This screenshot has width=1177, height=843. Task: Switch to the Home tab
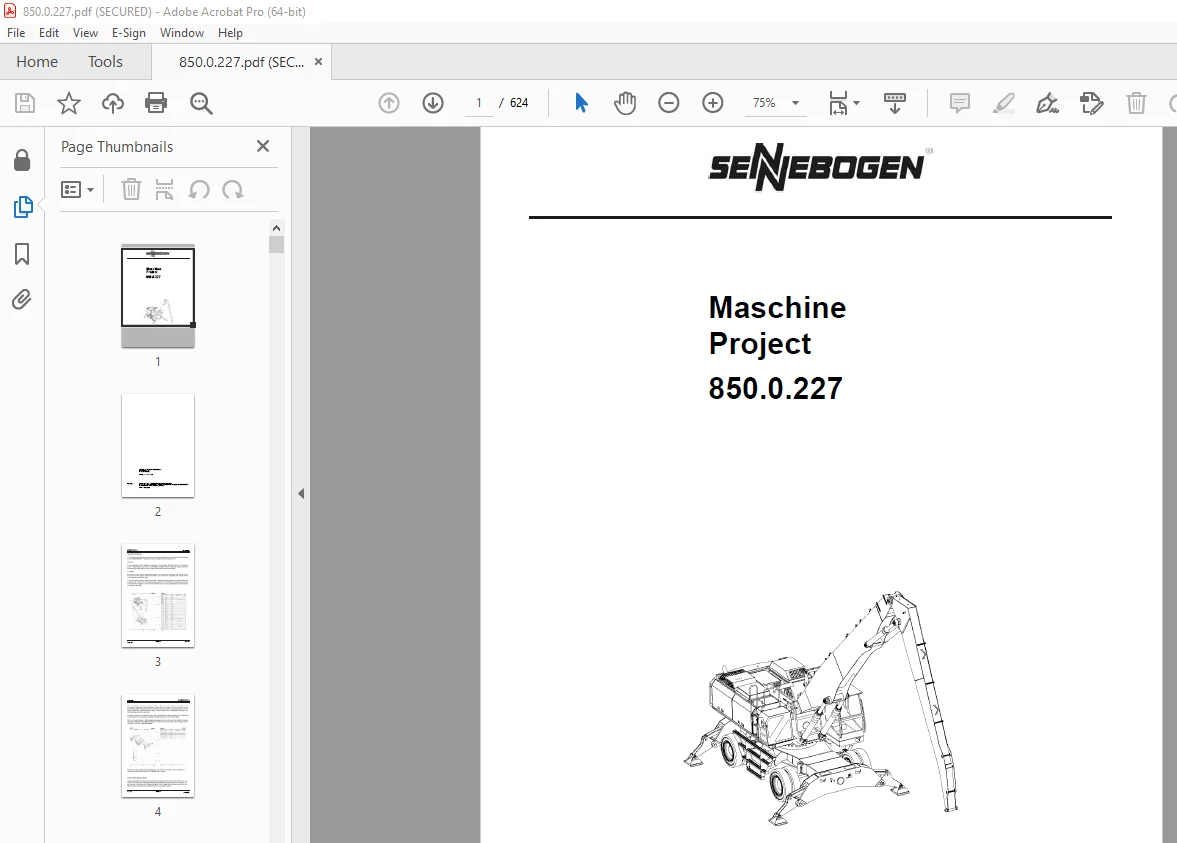point(37,62)
